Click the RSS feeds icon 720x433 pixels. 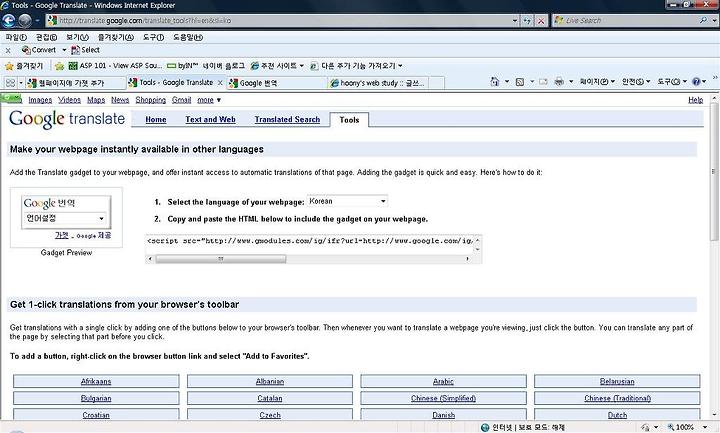tap(520, 82)
